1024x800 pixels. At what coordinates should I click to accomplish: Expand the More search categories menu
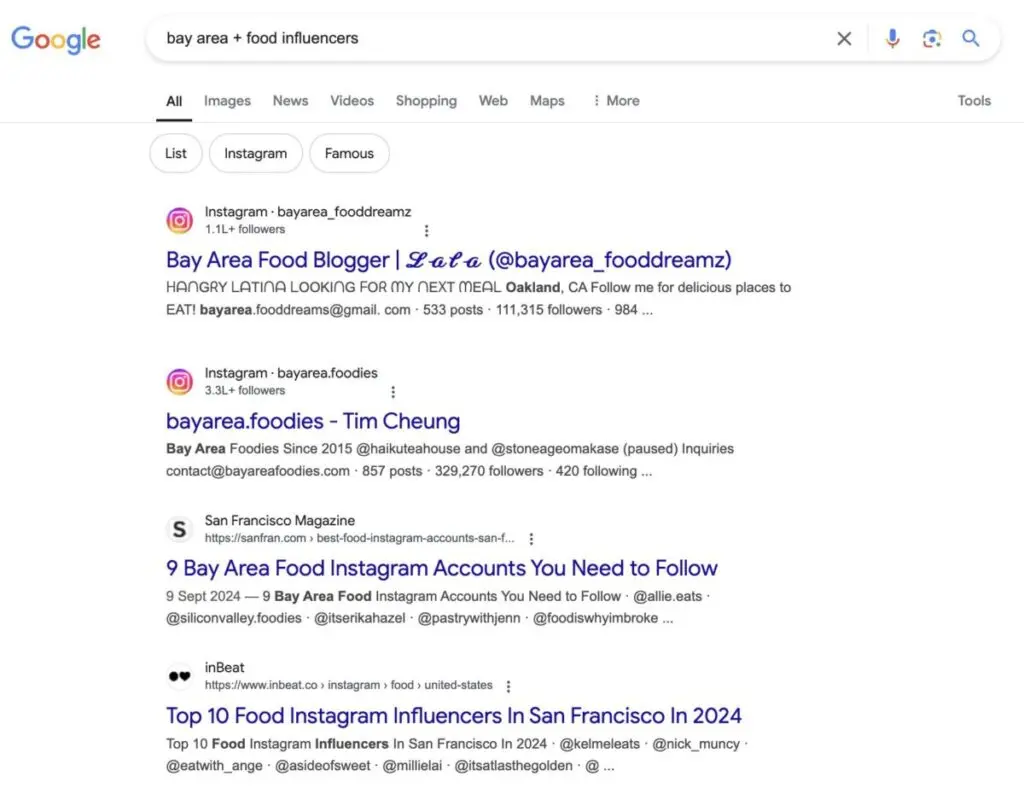(615, 101)
